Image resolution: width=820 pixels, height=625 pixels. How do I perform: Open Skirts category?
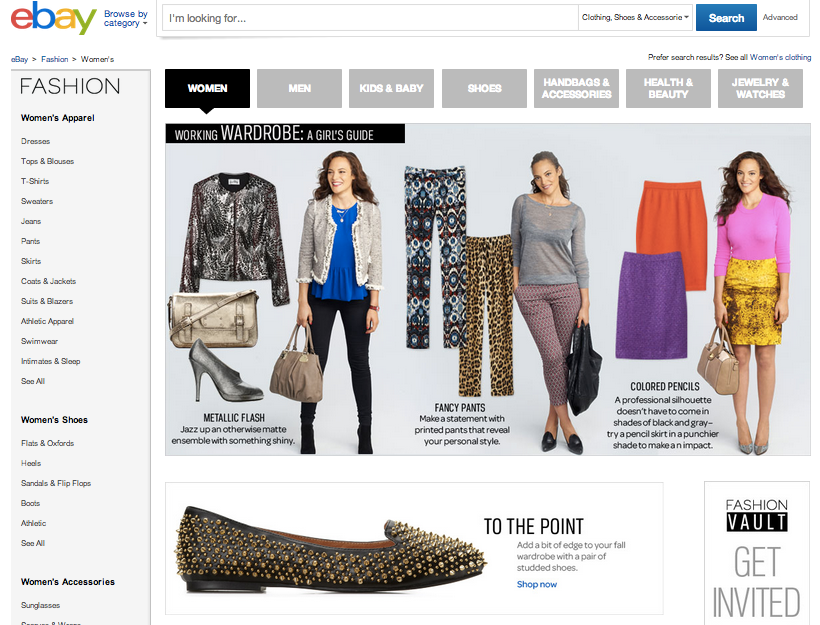click(x=31, y=261)
